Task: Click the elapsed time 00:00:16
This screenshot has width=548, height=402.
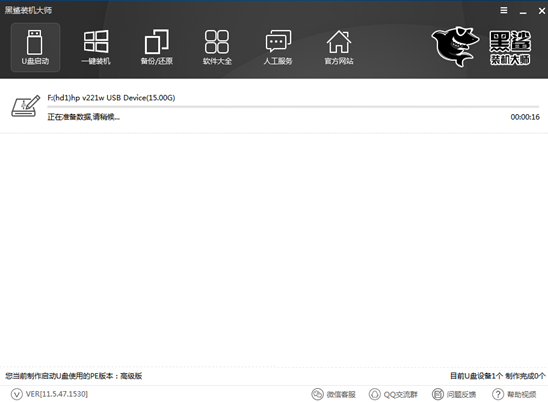Action: point(525,117)
